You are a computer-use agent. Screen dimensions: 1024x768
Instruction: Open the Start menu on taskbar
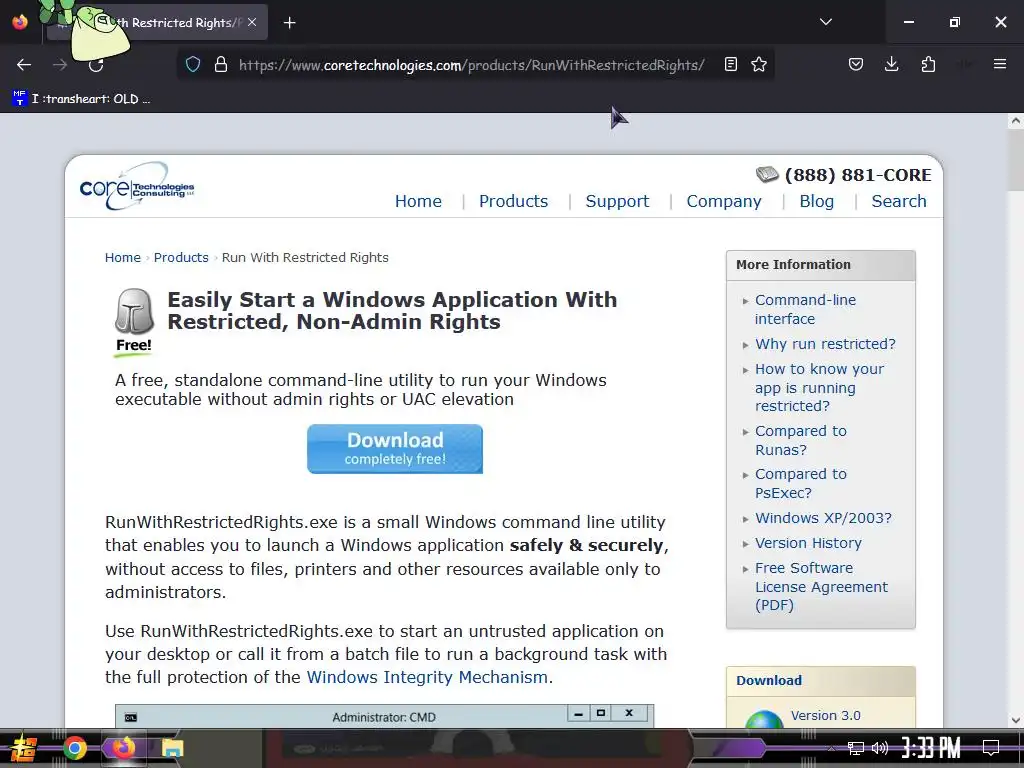pos(24,748)
